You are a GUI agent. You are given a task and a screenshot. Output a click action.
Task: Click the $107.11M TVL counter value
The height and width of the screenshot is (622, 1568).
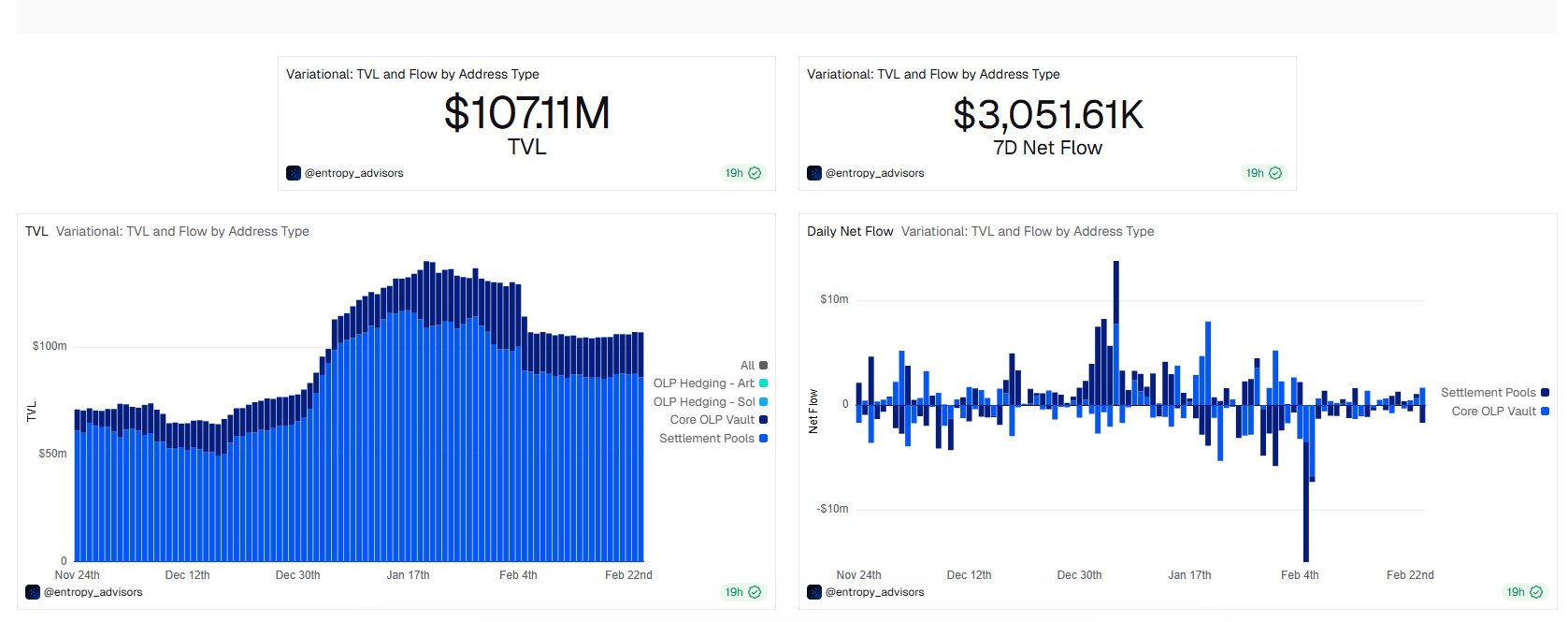(x=526, y=114)
